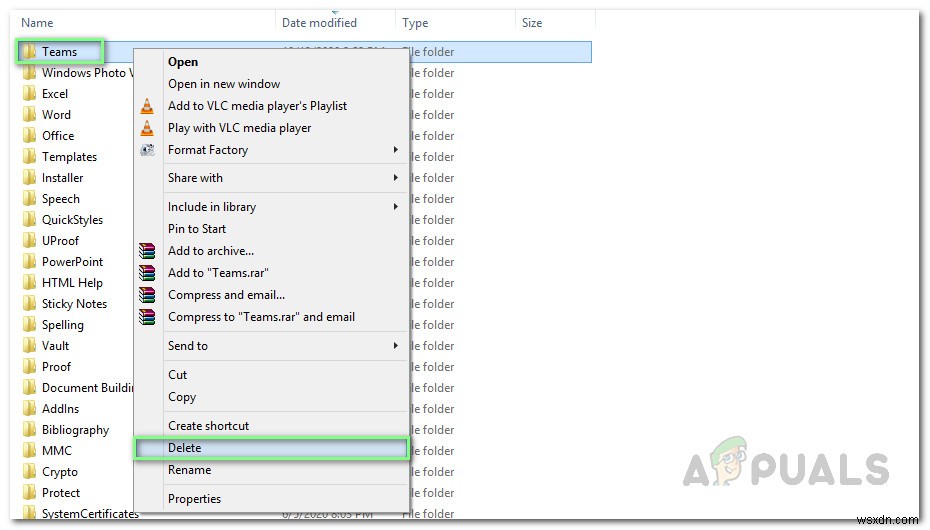Click the Speech folder icon
The height and width of the screenshot is (530, 930).
click(29, 199)
